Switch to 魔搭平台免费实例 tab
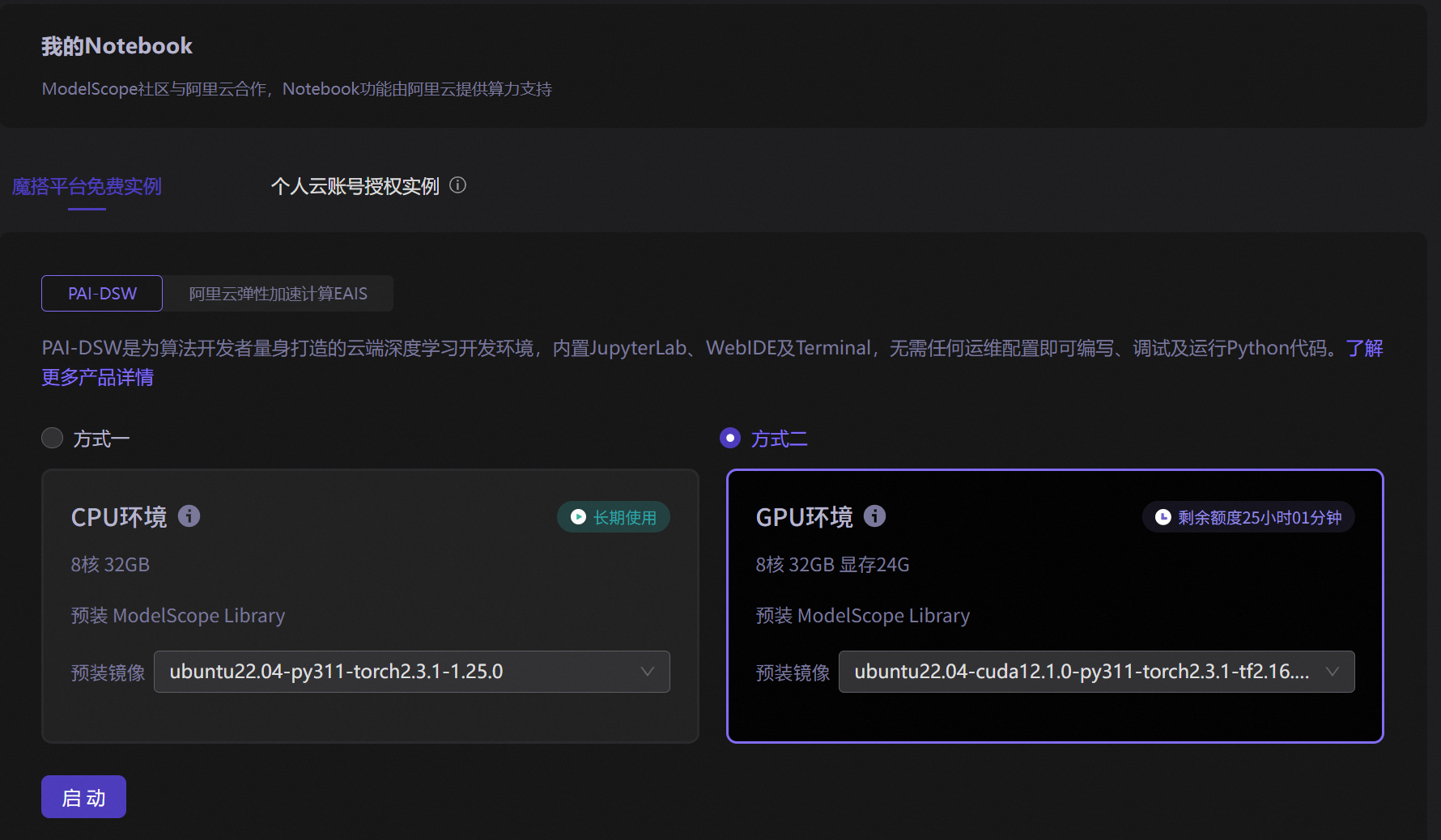The height and width of the screenshot is (840, 1441). coord(87,187)
